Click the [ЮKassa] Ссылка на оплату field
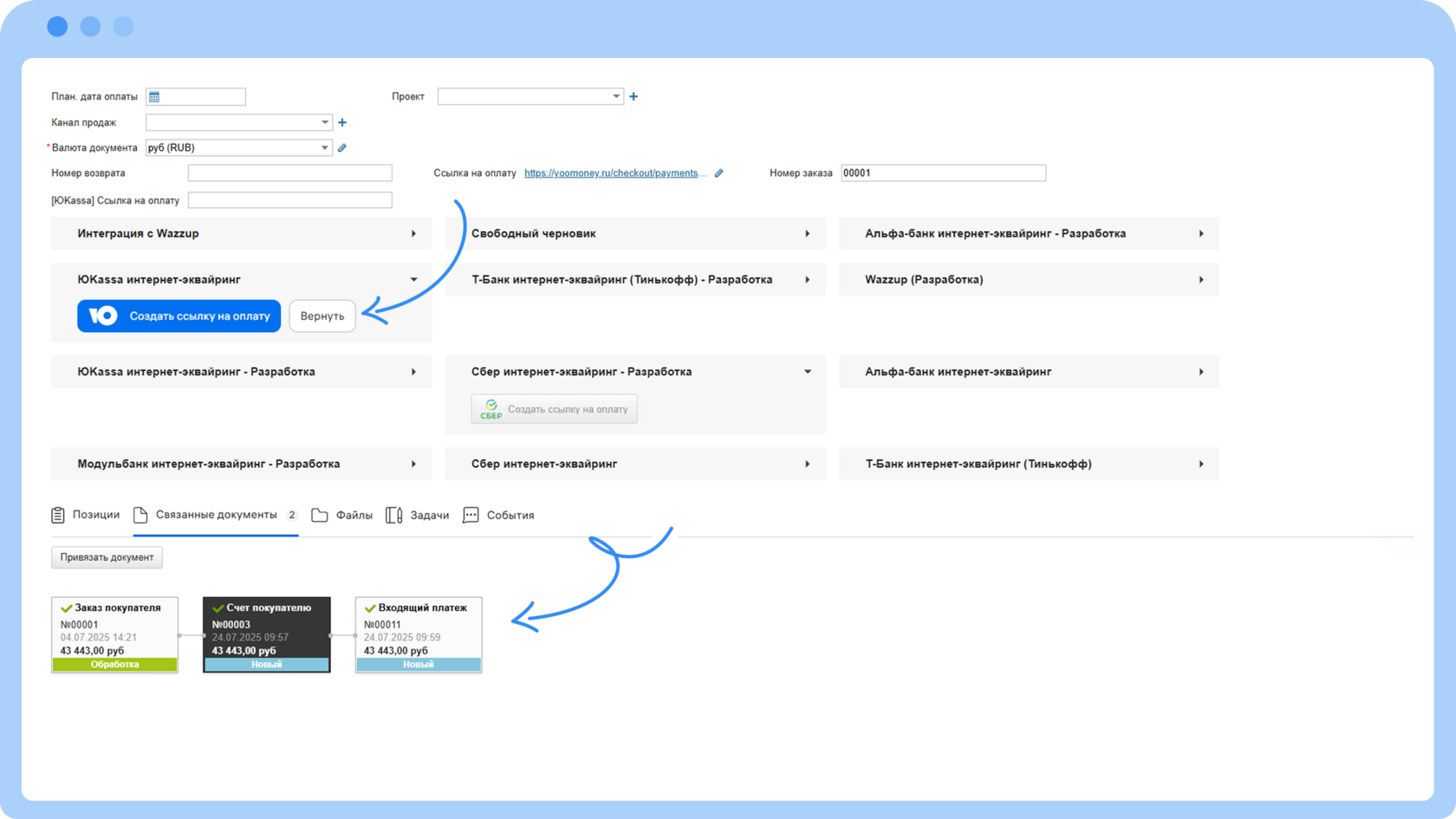 (289, 200)
